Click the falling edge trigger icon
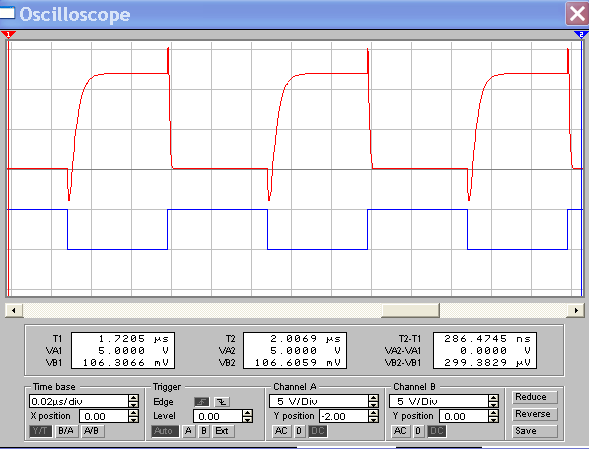This screenshot has height=450, width=589. tap(222, 402)
